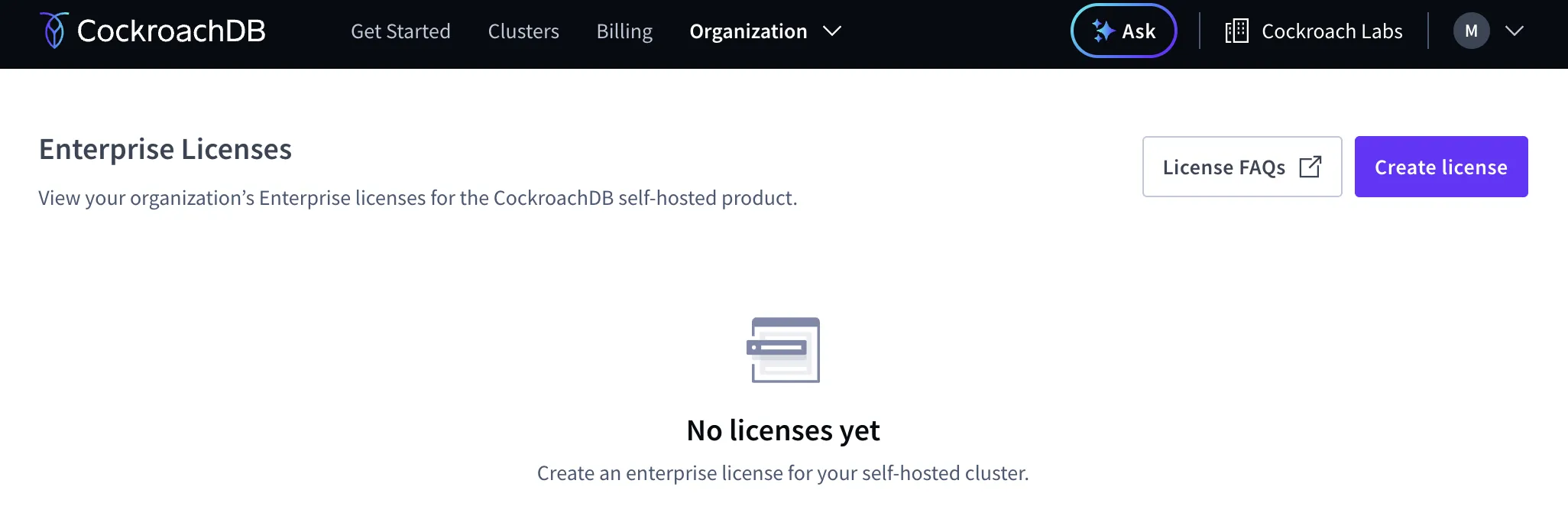Open the Billing section
This screenshot has height=529, width=1568.
[624, 31]
